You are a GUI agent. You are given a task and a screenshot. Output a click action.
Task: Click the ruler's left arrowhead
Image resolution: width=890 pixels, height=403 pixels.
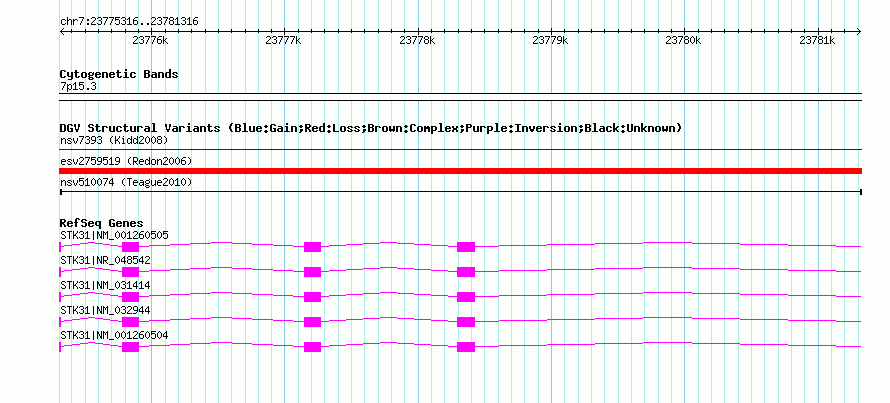[x=62, y=31]
